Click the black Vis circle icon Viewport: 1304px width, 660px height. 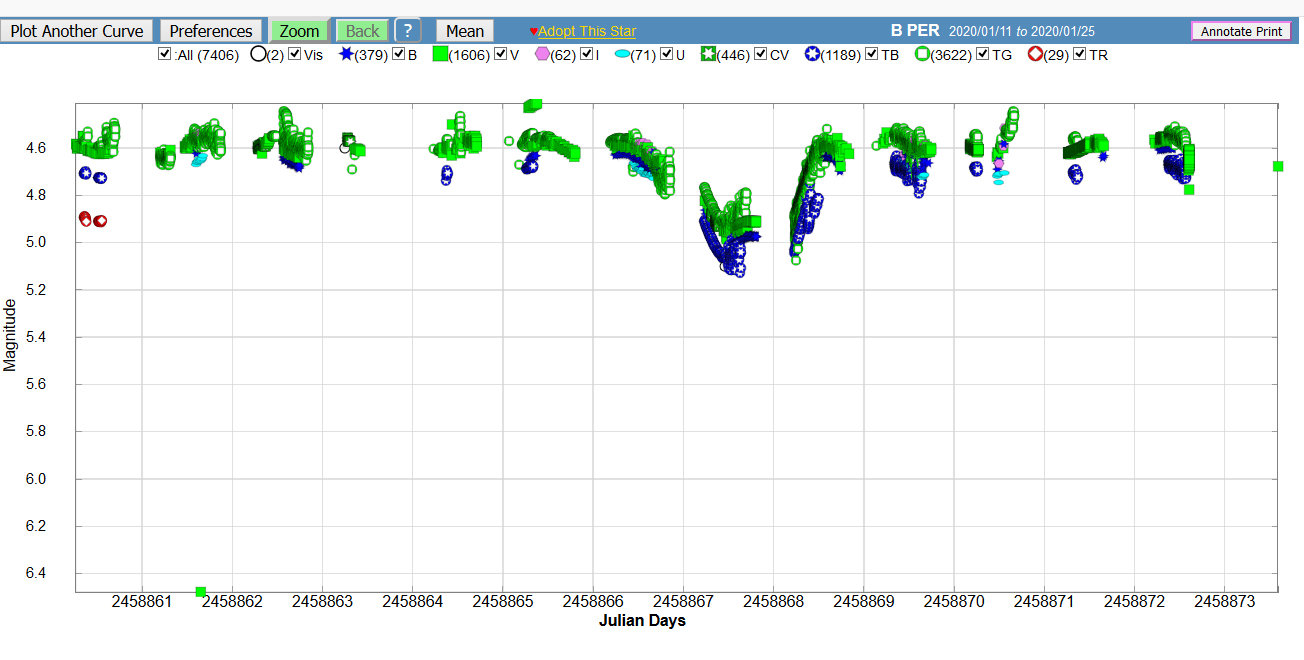258,54
